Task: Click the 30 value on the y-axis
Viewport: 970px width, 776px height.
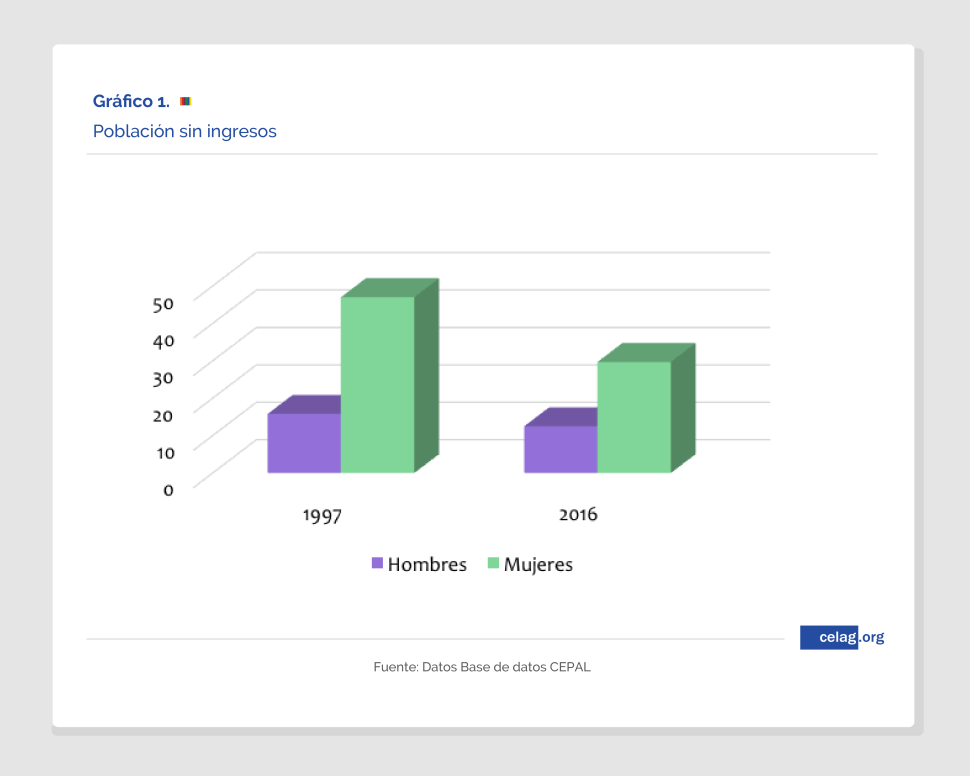Action: [163, 377]
